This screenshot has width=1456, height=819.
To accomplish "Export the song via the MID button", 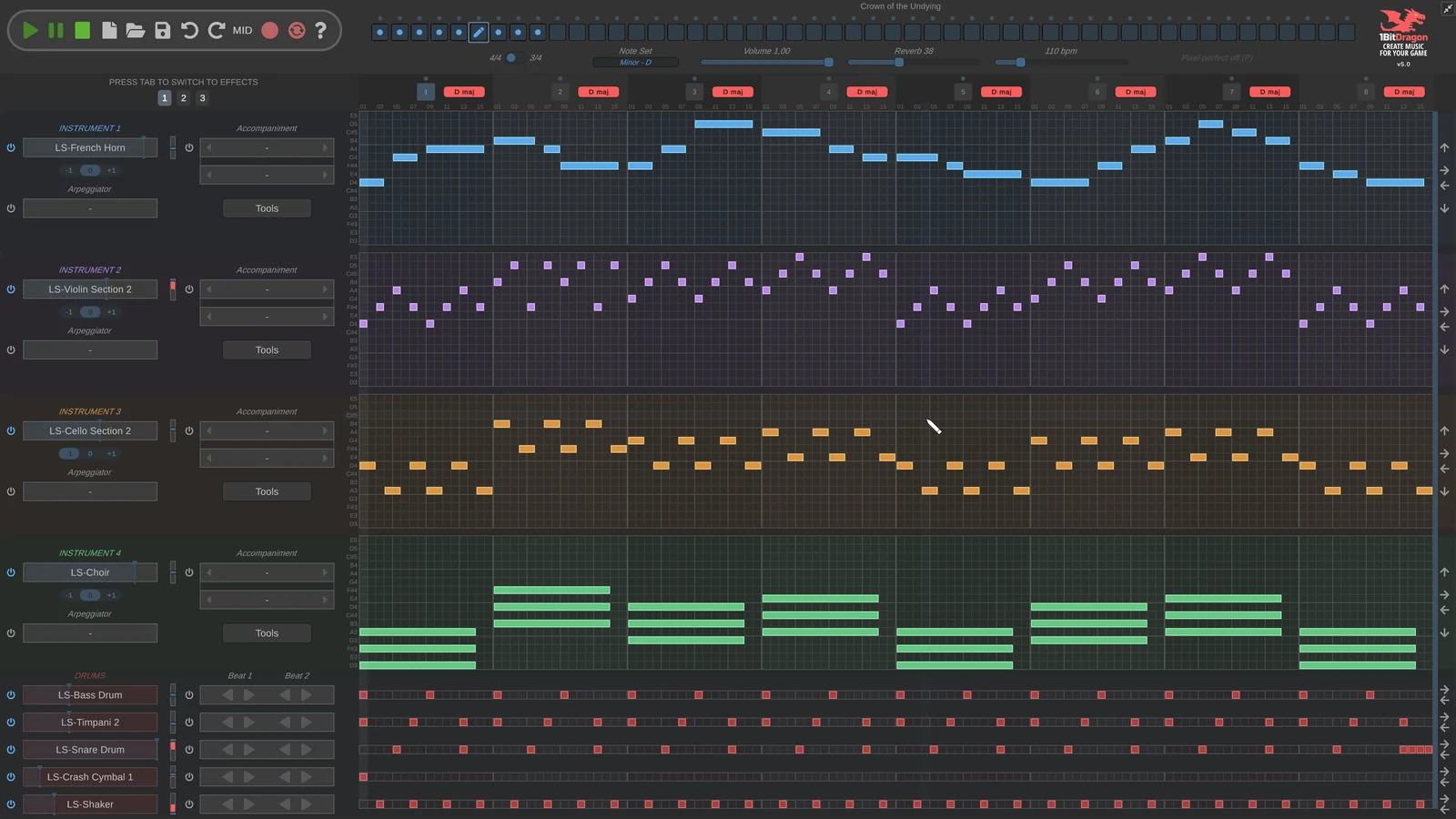I will tap(242, 30).
